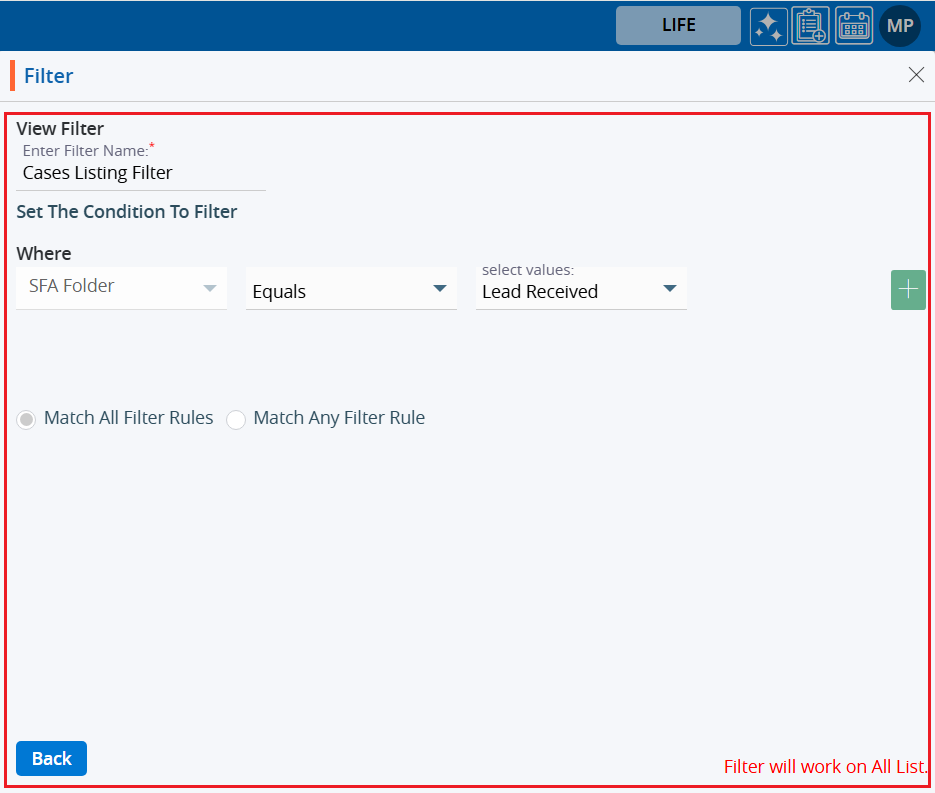
Task: Select Match Any Filter Rule option
Action: (236, 419)
